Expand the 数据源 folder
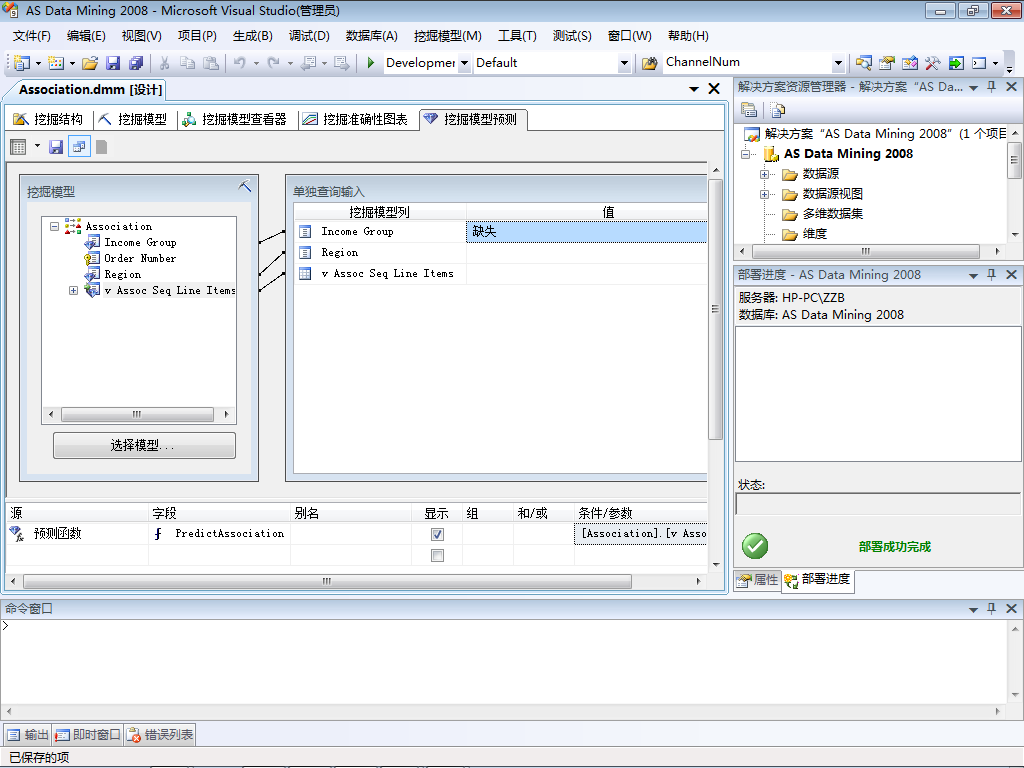 (x=764, y=174)
